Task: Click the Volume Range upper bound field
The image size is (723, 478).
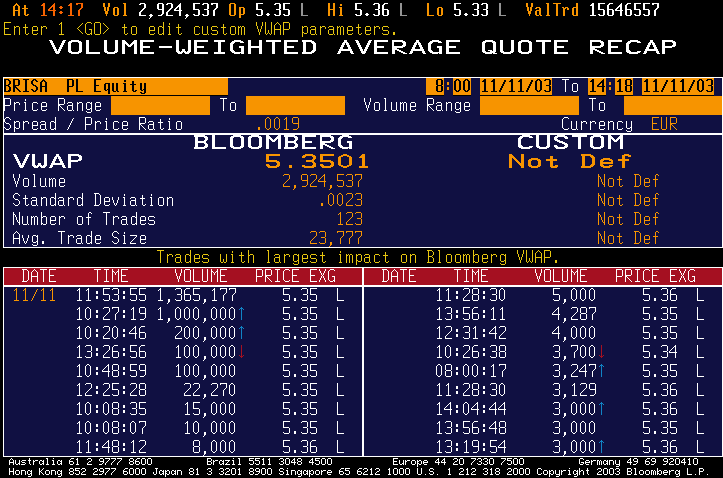Action: 673,105
